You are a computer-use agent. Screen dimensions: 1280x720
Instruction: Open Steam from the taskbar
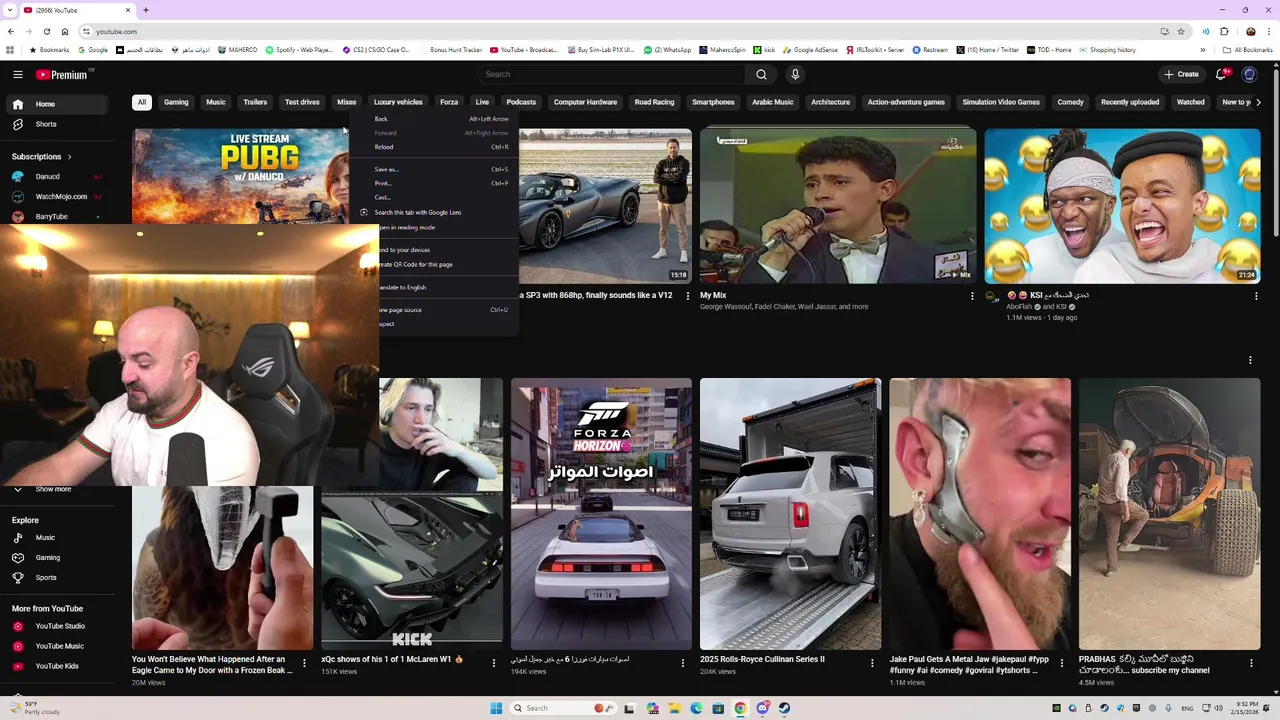(784, 708)
